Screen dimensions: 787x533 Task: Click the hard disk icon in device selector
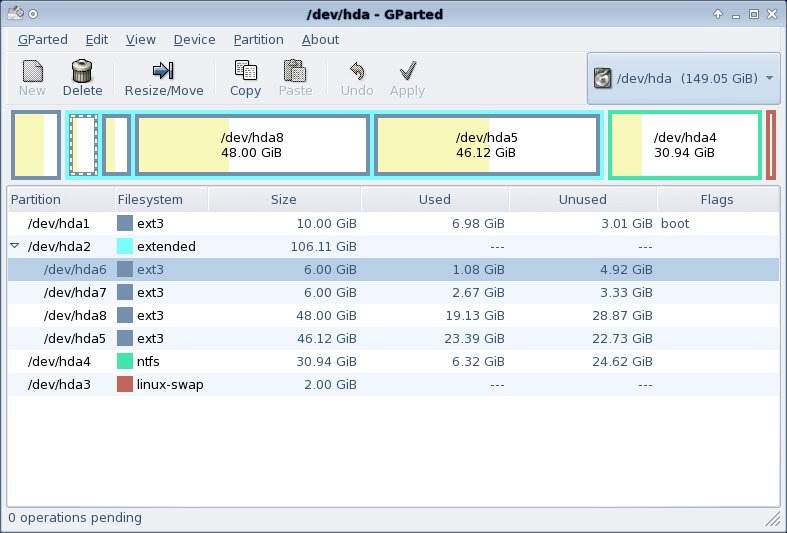pos(602,78)
